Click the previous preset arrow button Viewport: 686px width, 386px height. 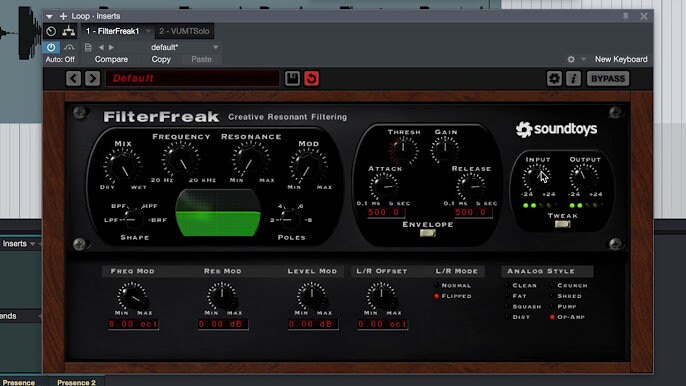74,79
